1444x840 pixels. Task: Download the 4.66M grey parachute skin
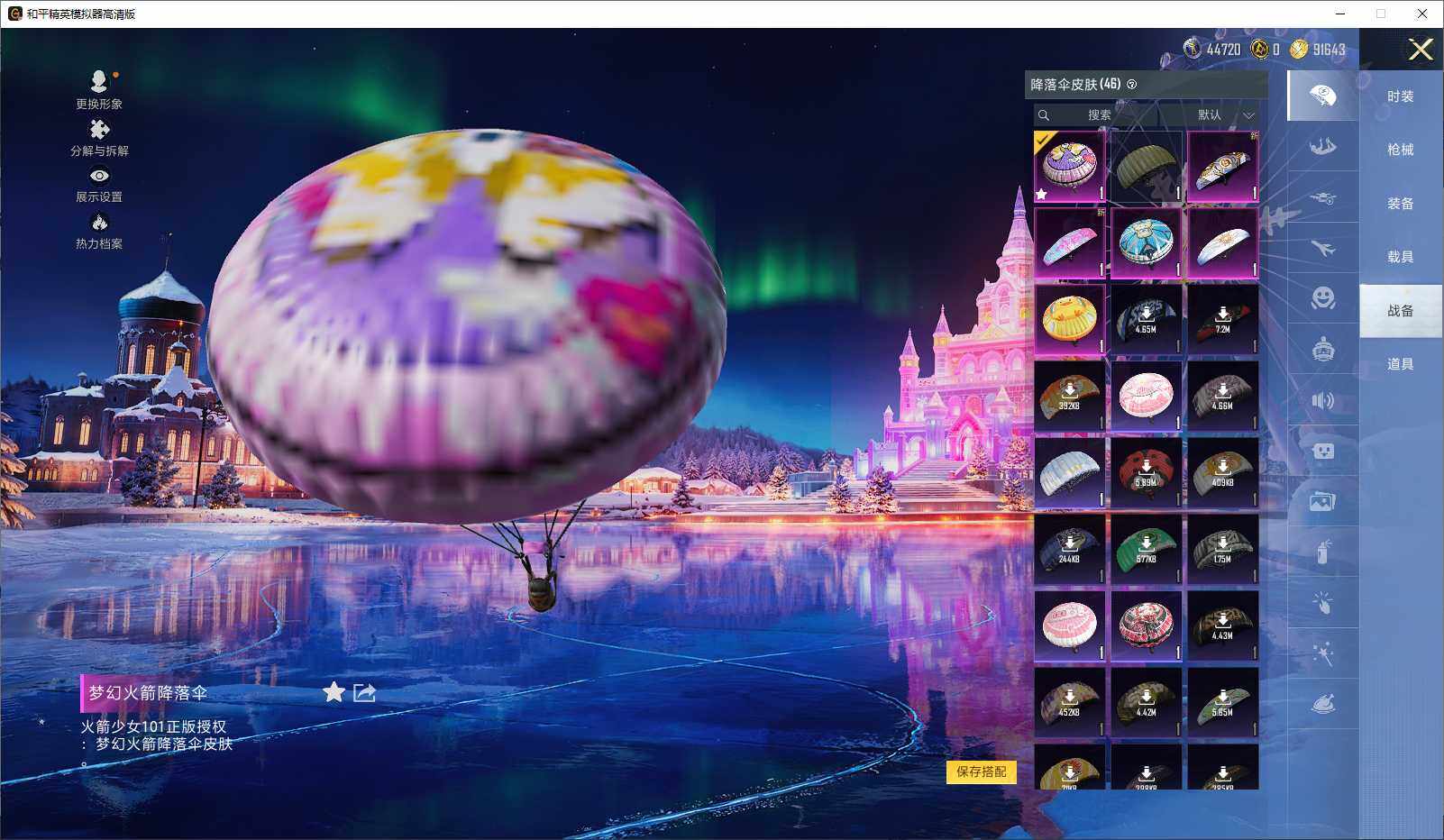tap(1222, 396)
